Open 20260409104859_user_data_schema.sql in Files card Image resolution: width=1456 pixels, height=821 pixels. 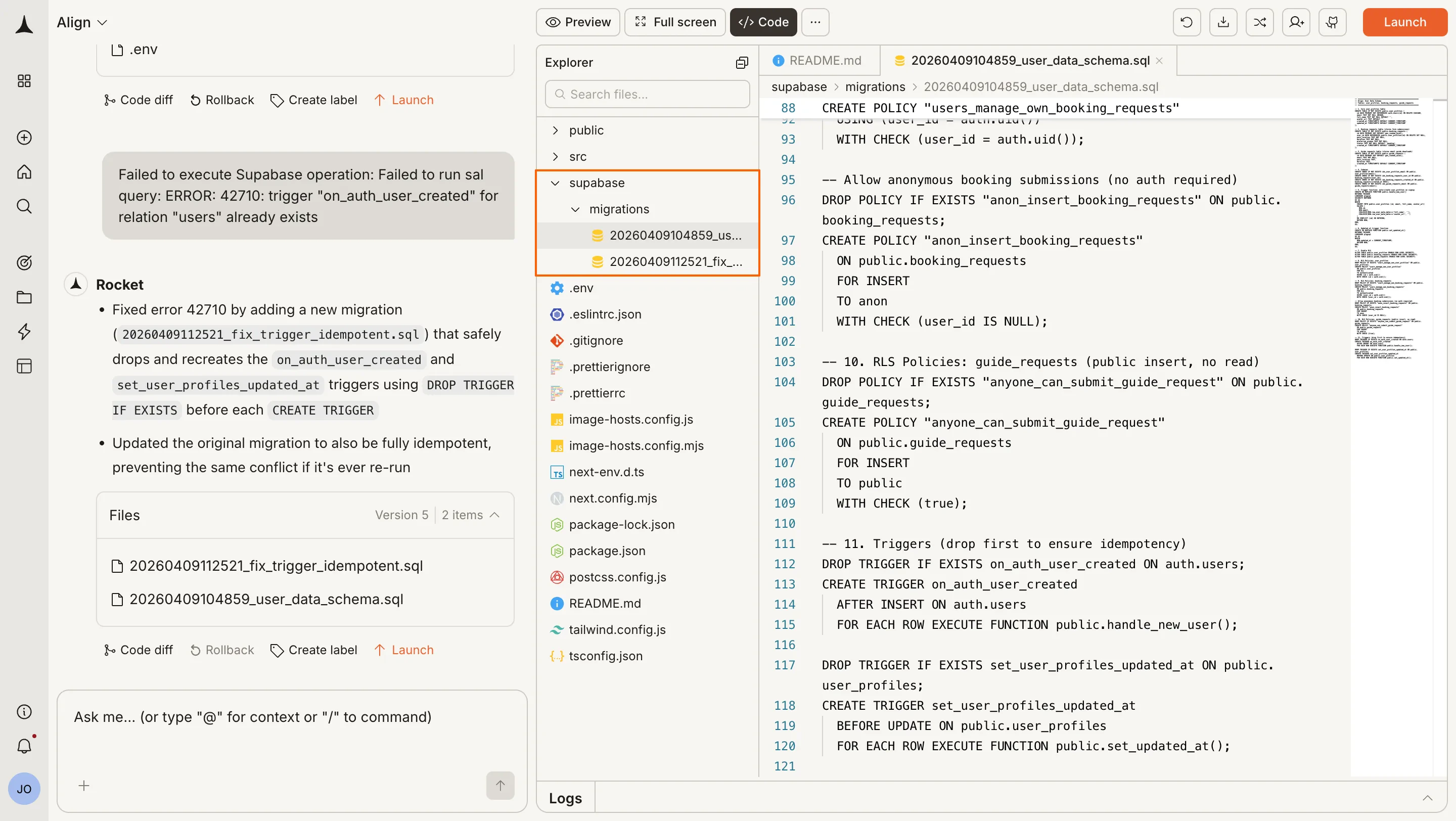click(258, 599)
